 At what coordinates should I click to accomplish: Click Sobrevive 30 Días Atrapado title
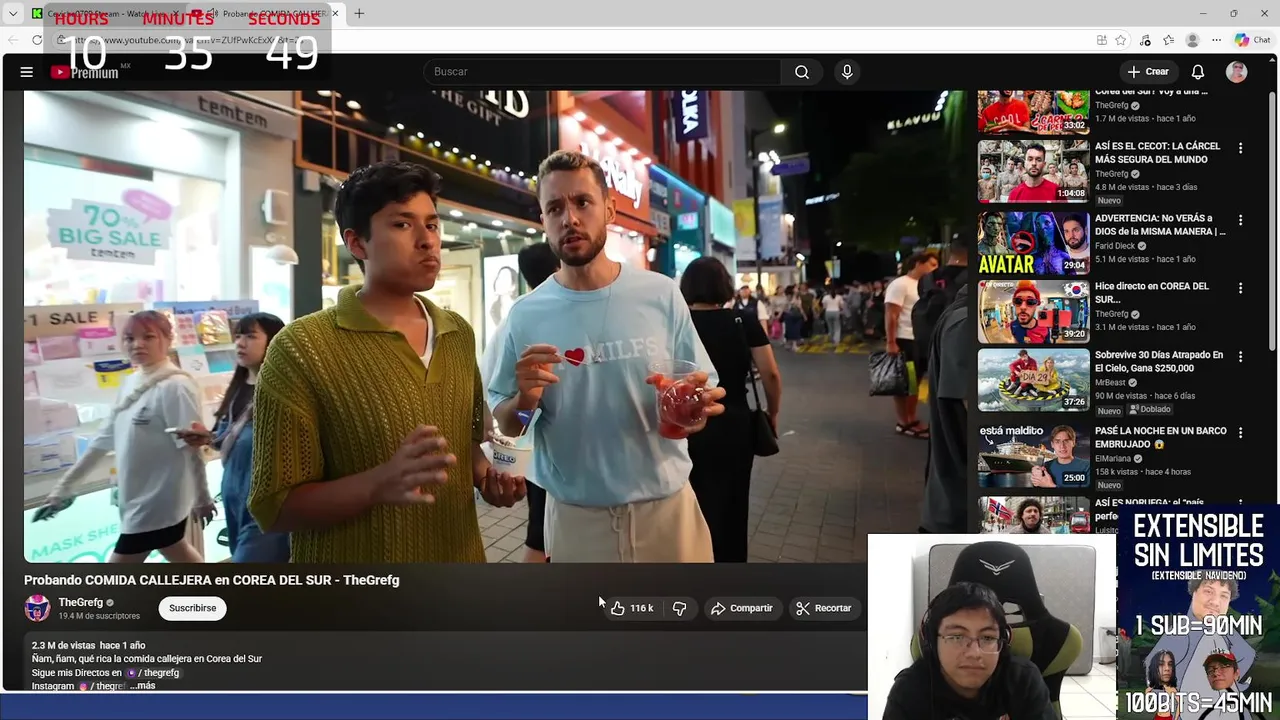[x=1159, y=362]
